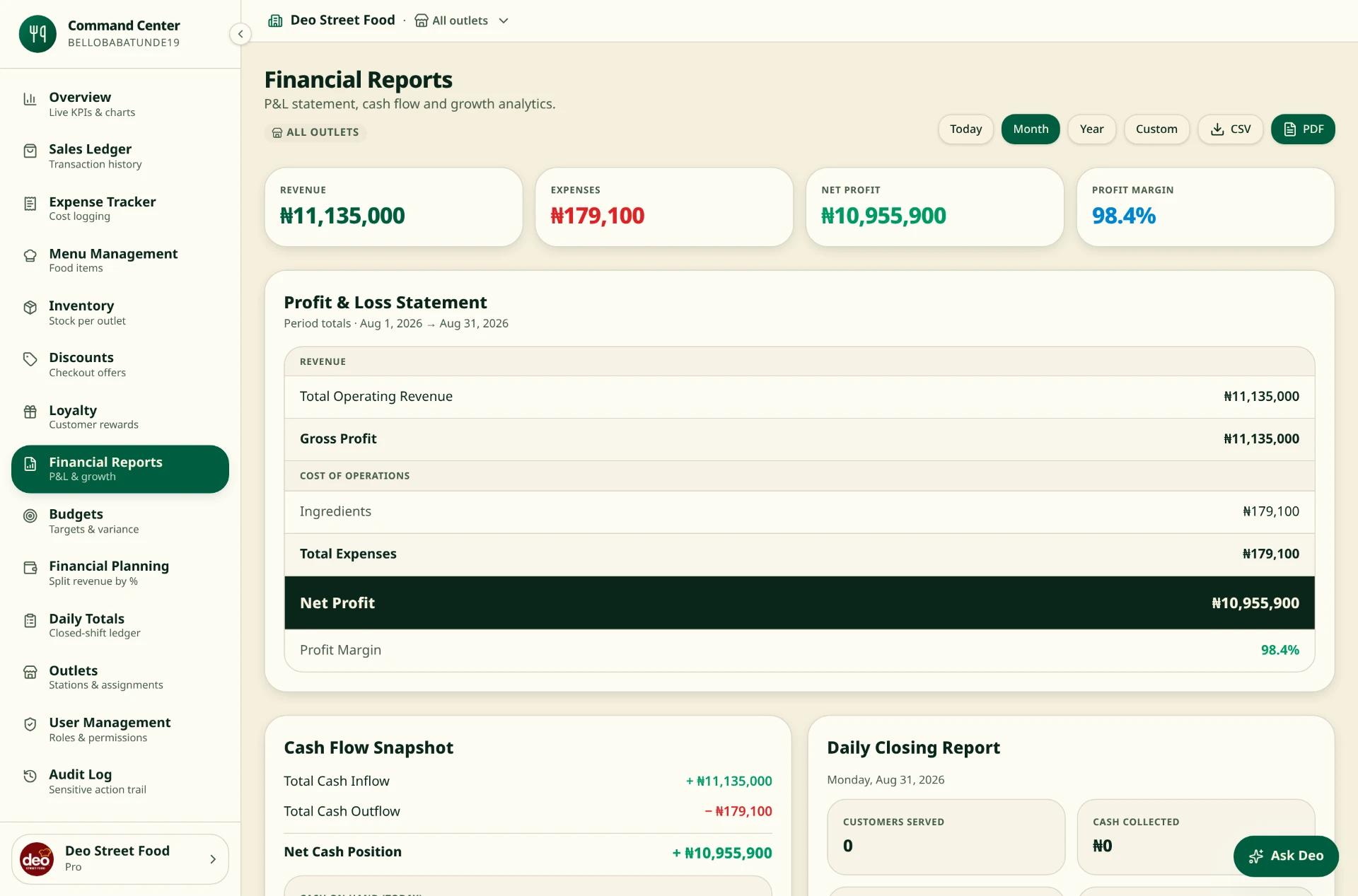Click the Inventory box icon
Screen dimensions: 1358x896
30,308
